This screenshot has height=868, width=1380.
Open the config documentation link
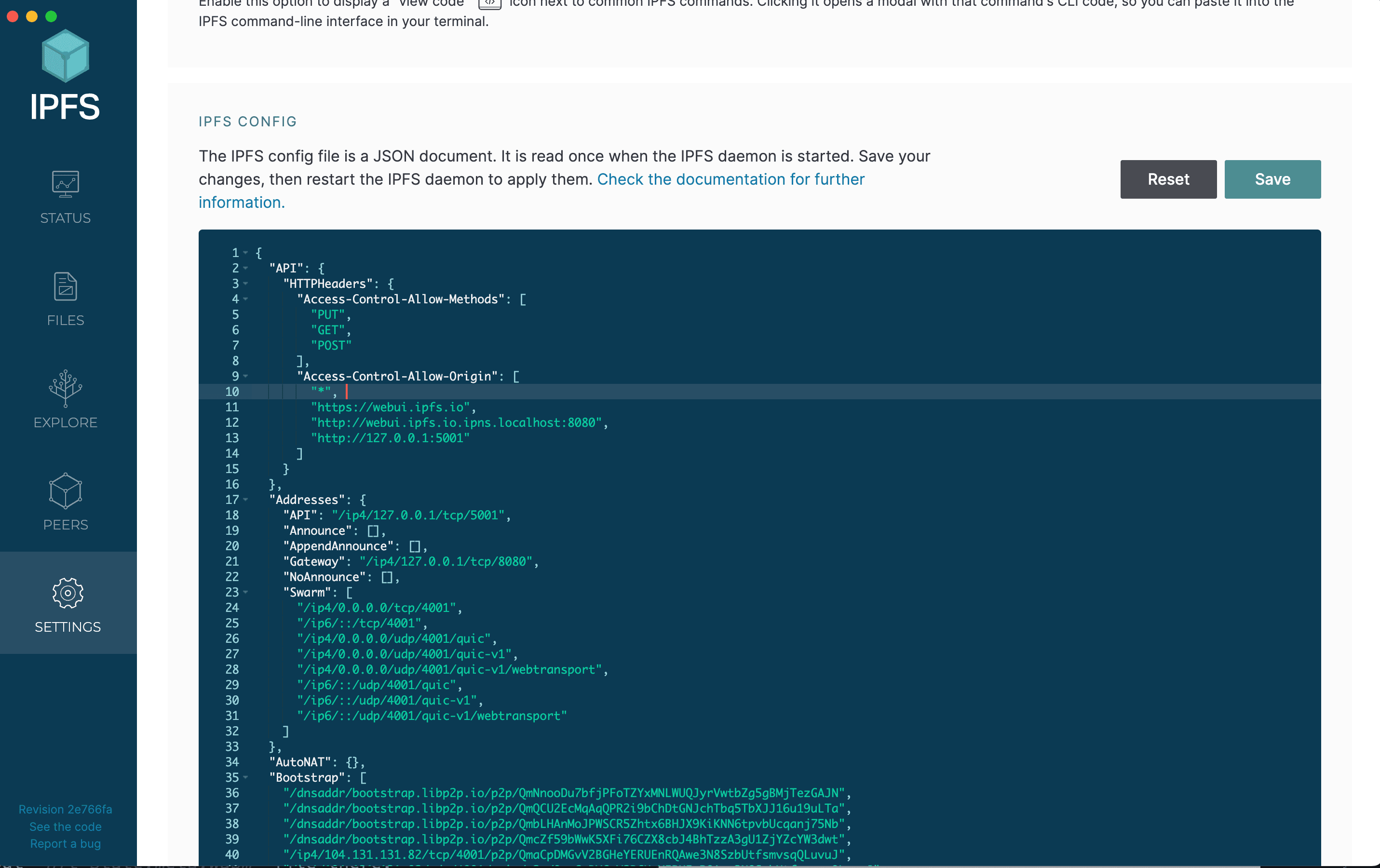[730, 179]
